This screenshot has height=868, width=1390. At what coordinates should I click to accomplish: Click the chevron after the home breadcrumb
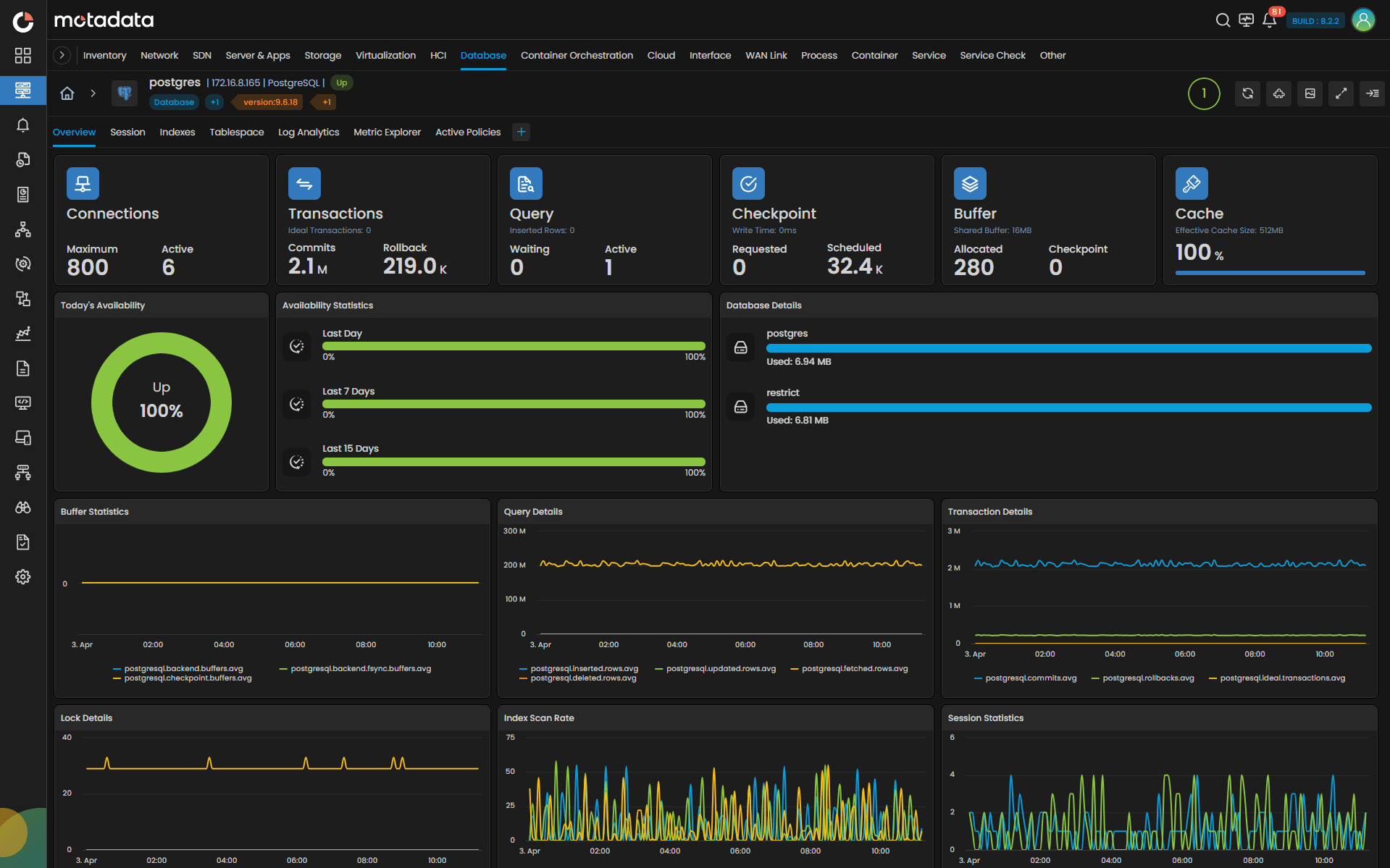[x=93, y=93]
